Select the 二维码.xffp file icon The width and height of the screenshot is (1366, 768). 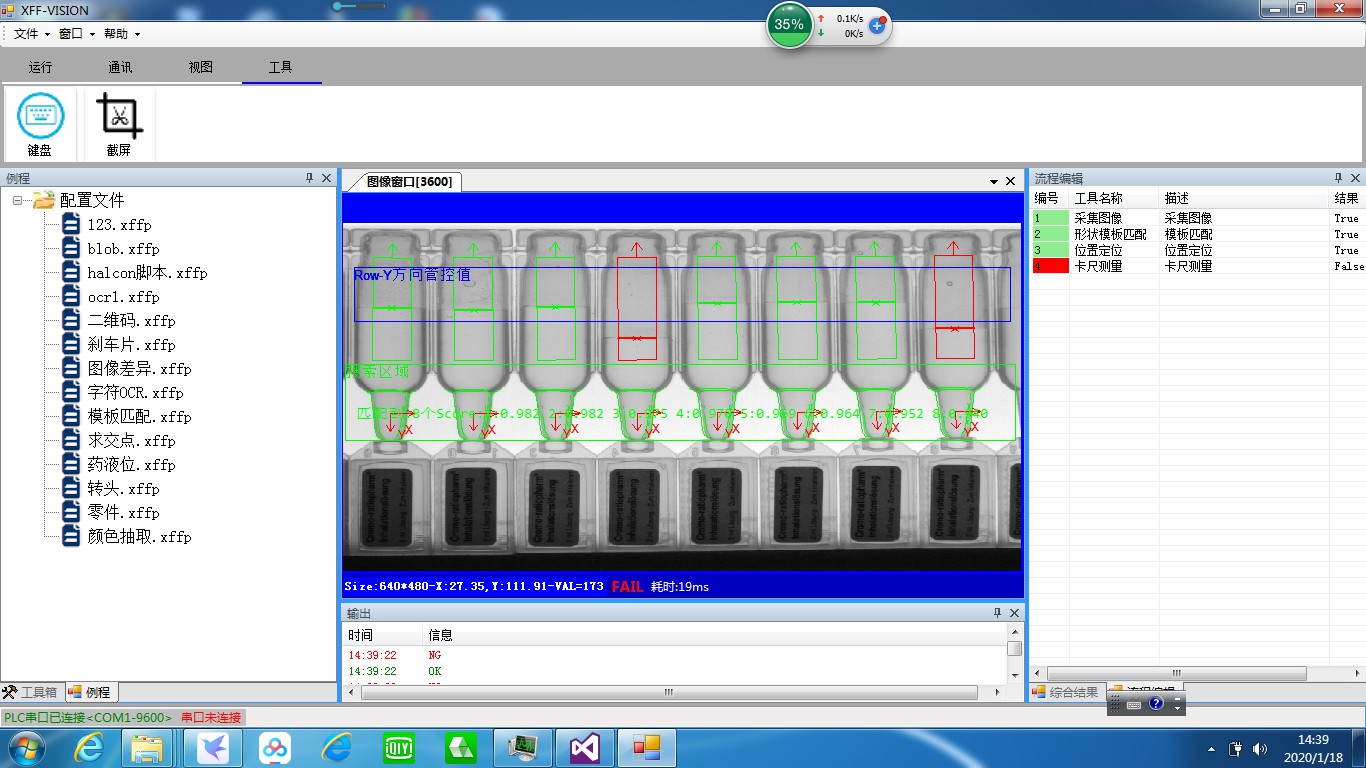pyautogui.click(x=71, y=321)
